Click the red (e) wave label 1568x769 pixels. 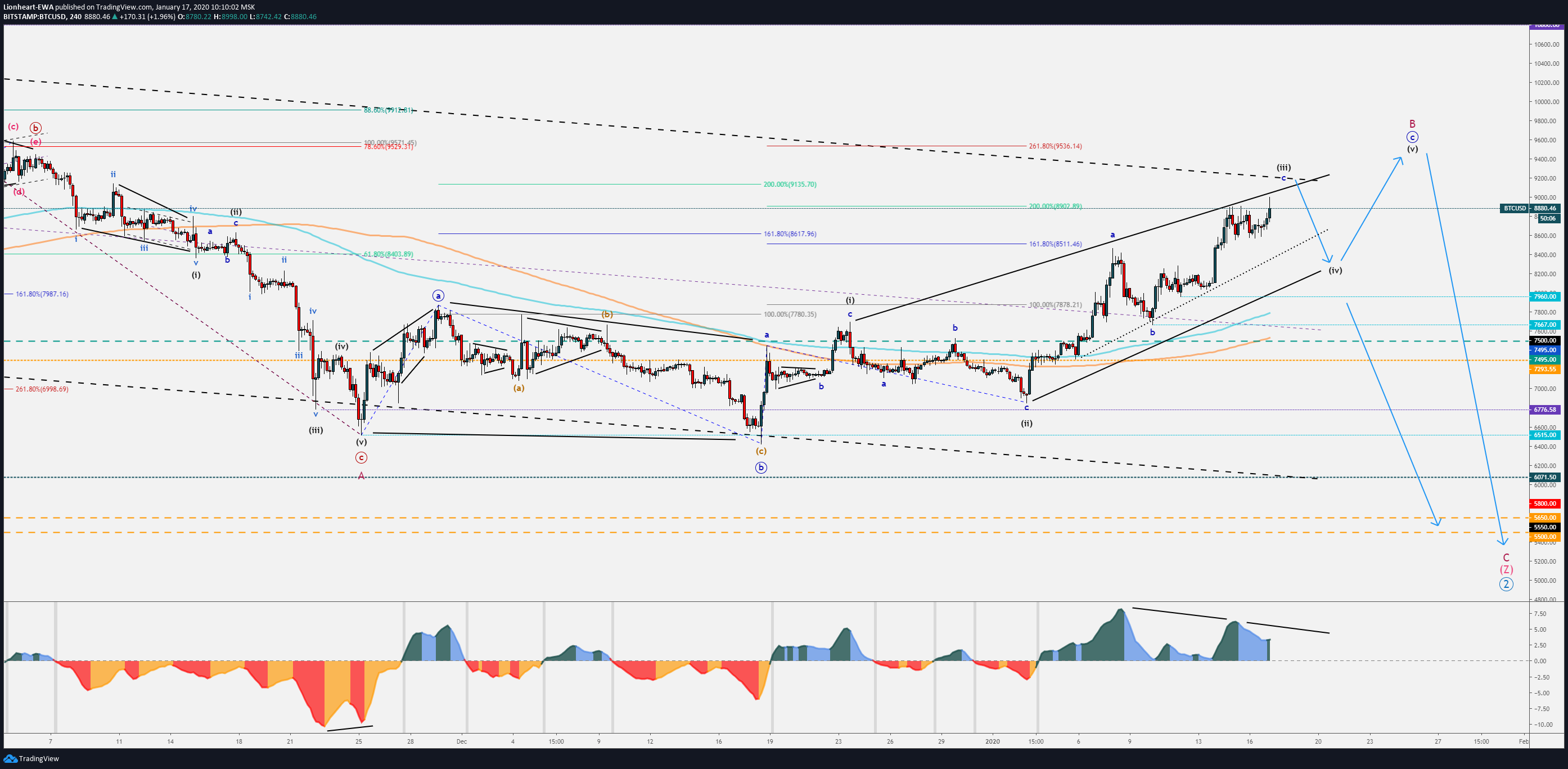click(x=36, y=142)
